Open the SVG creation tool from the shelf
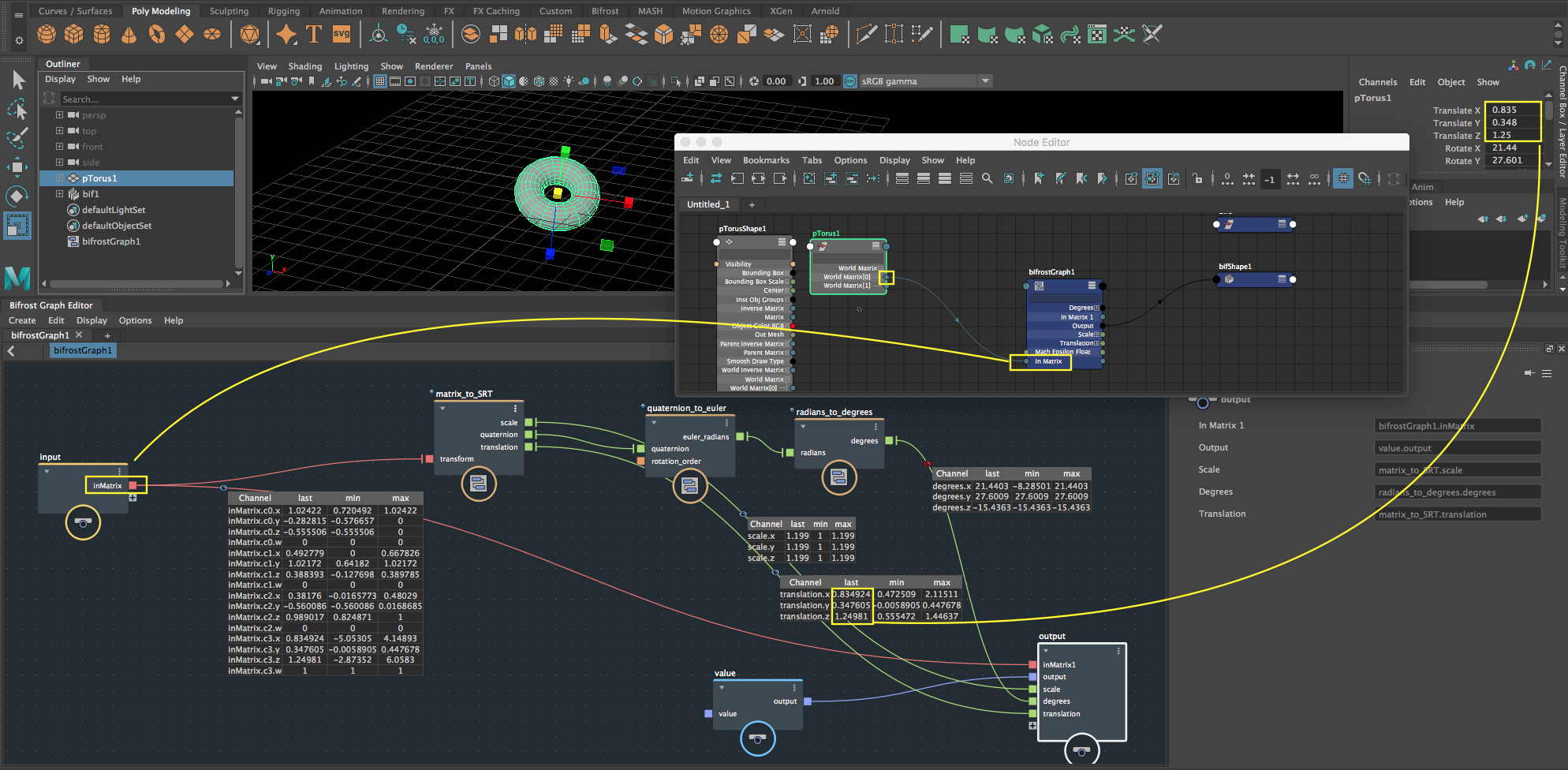Viewport: 1568px width, 770px height. [342, 34]
